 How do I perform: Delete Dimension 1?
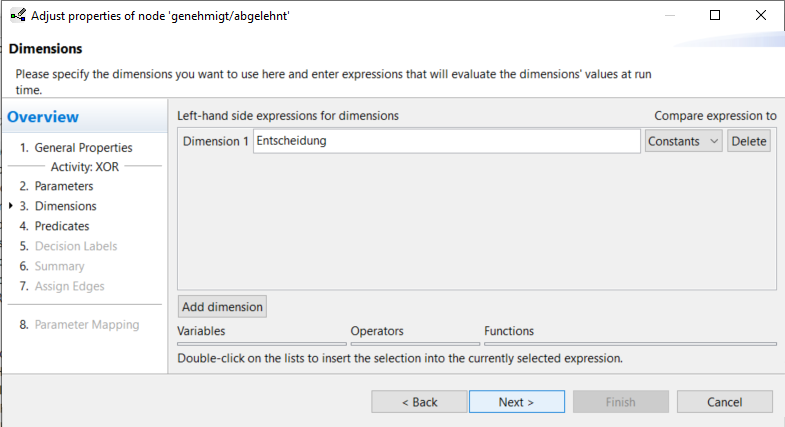748,142
